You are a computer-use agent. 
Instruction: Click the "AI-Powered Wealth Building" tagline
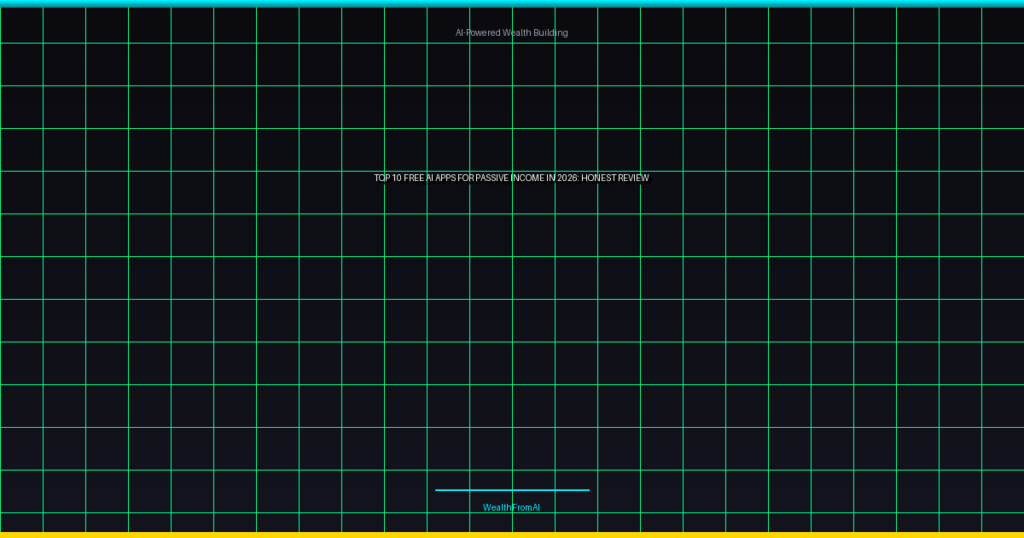click(511, 33)
